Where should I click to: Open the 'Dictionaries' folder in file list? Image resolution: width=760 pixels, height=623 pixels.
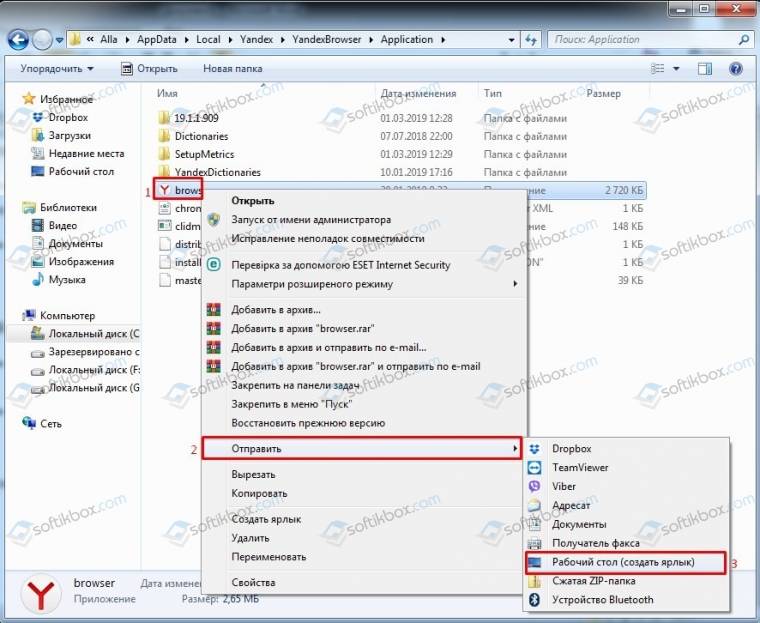coord(201,136)
